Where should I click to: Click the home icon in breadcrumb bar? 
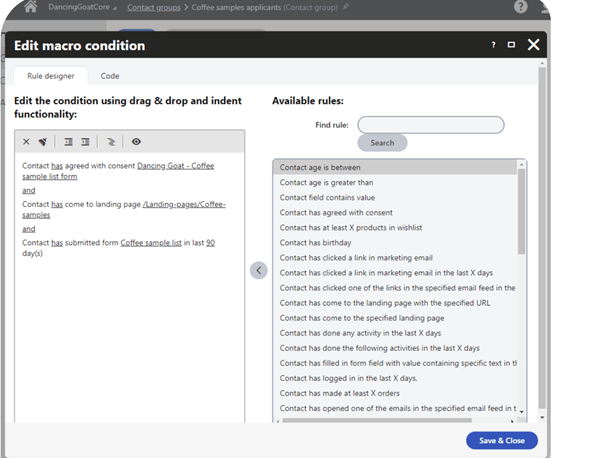30,7
